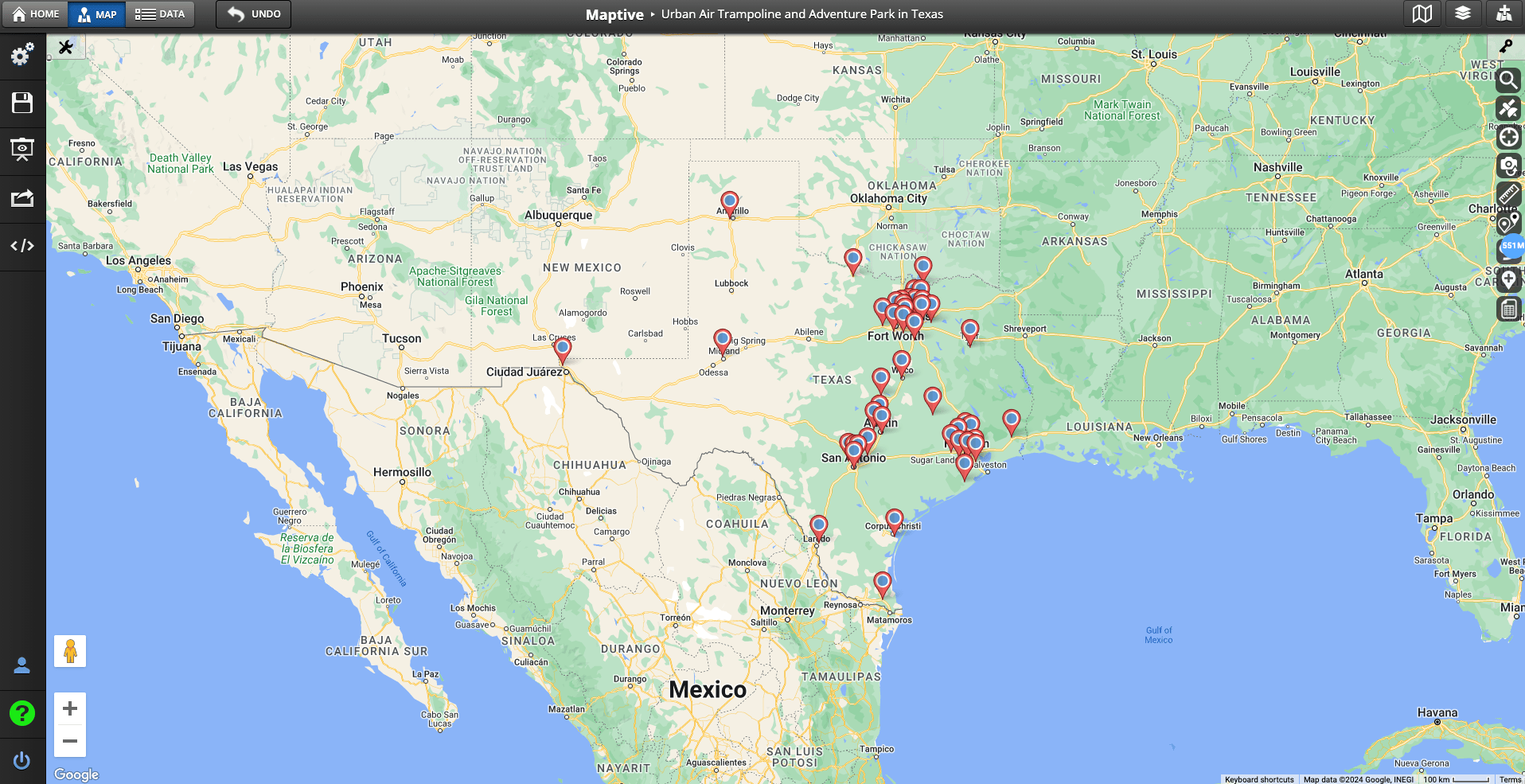Click the share map arrow icon
The image size is (1525, 784).
pyautogui.click(x=22, y=198)
